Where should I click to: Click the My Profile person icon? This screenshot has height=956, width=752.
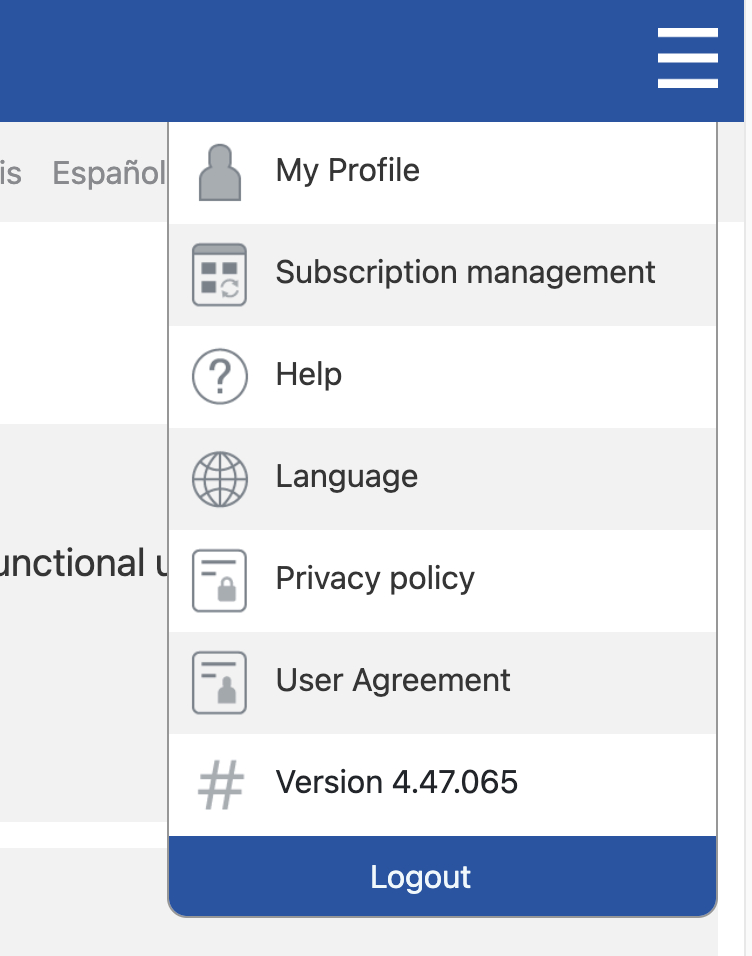(x=218, y=170)
